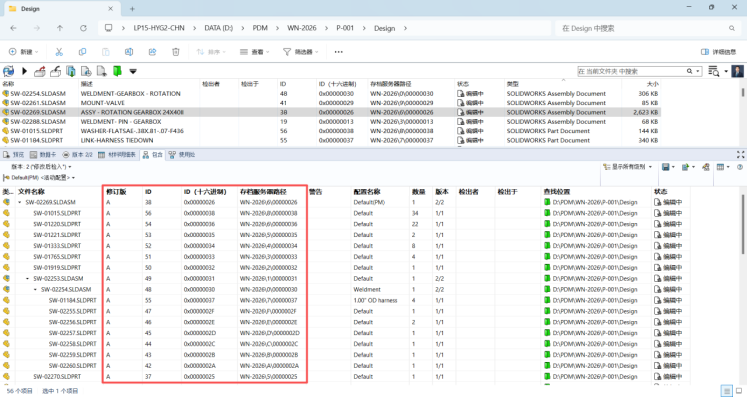
Task: Click the black play arrow PDM icon
Action: [x=24, y=71]
